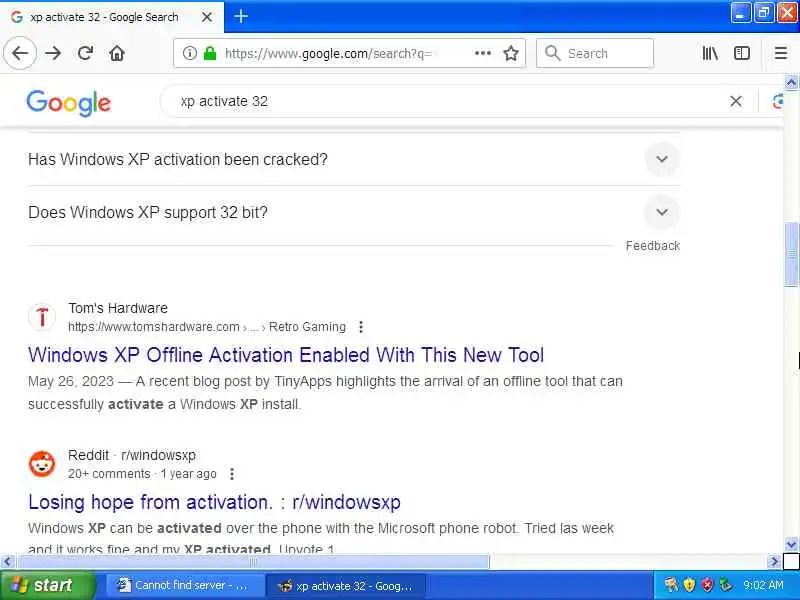Show site information icon in address bar
800x600 pixels.
pos(189,53)
